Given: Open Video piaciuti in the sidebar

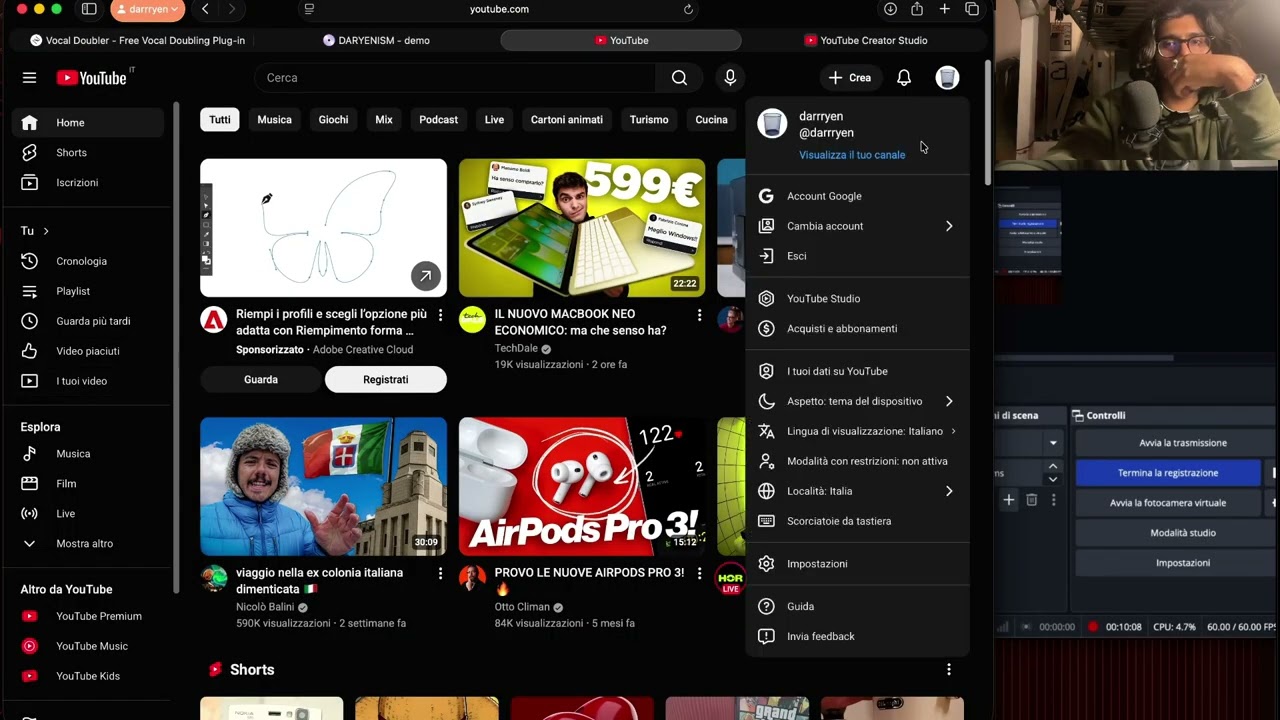Looking at the screenshot, I should click(x=88, y=351).
